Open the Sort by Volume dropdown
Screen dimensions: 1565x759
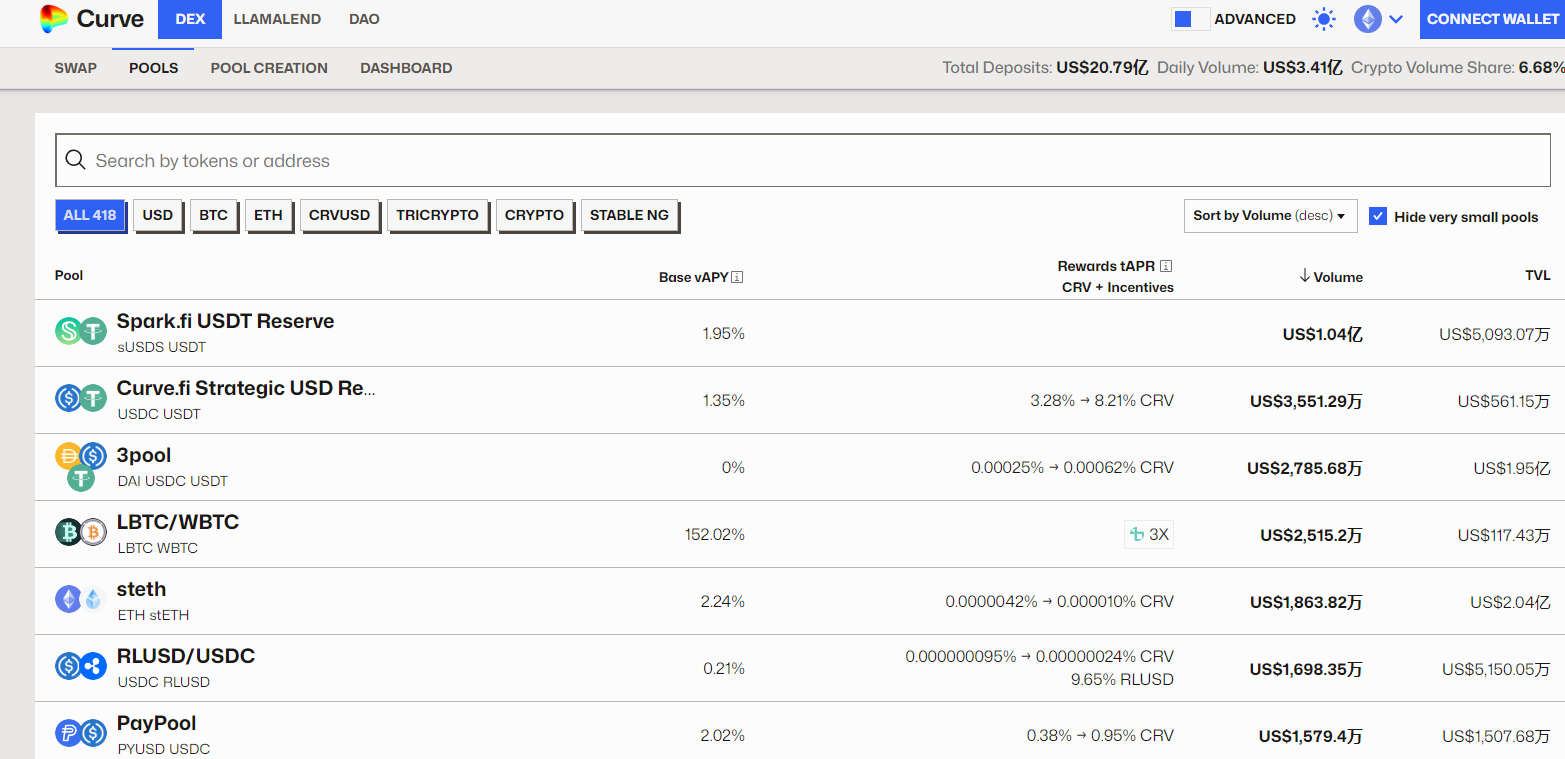(1270, 216)
